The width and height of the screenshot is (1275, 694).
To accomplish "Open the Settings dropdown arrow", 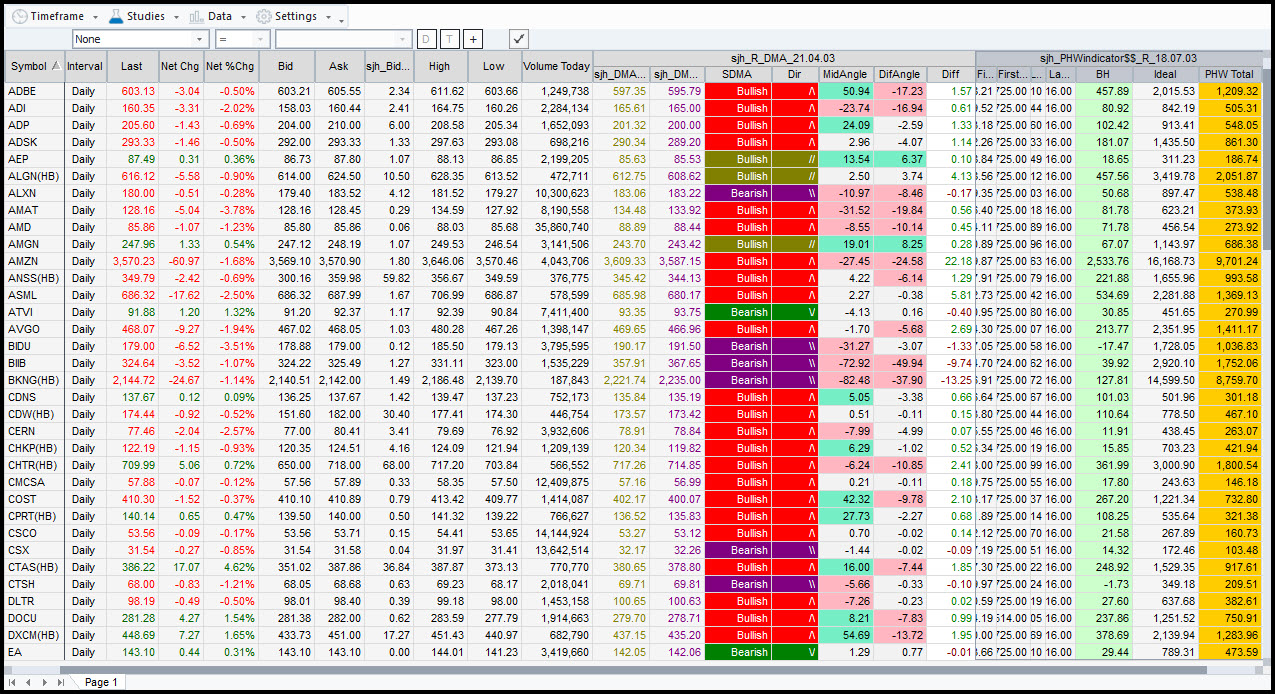I will pyautogui.click(x=328, y=17).
